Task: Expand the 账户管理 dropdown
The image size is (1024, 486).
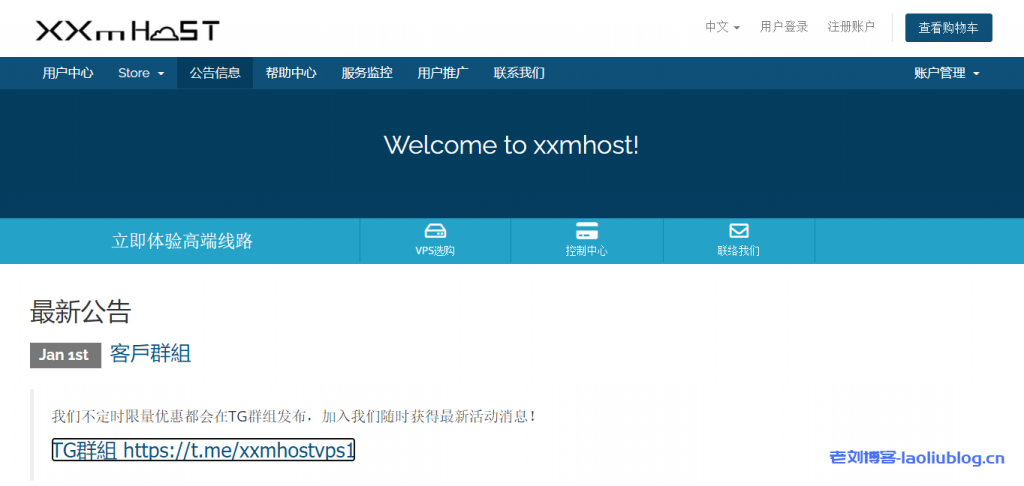Action: [946, 73]
